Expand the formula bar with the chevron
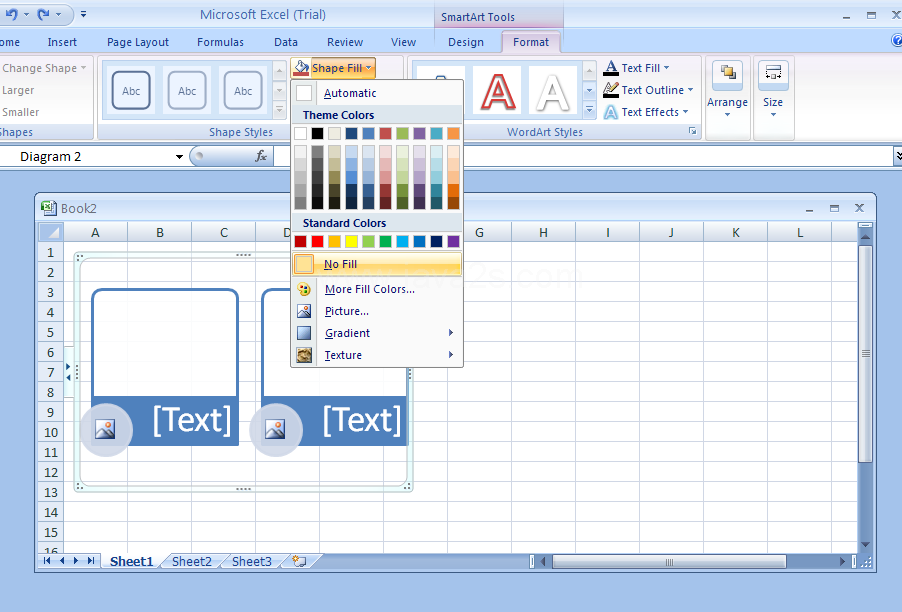Image resolution: width=902 pixels, height=612 pixels. [898, 156]
